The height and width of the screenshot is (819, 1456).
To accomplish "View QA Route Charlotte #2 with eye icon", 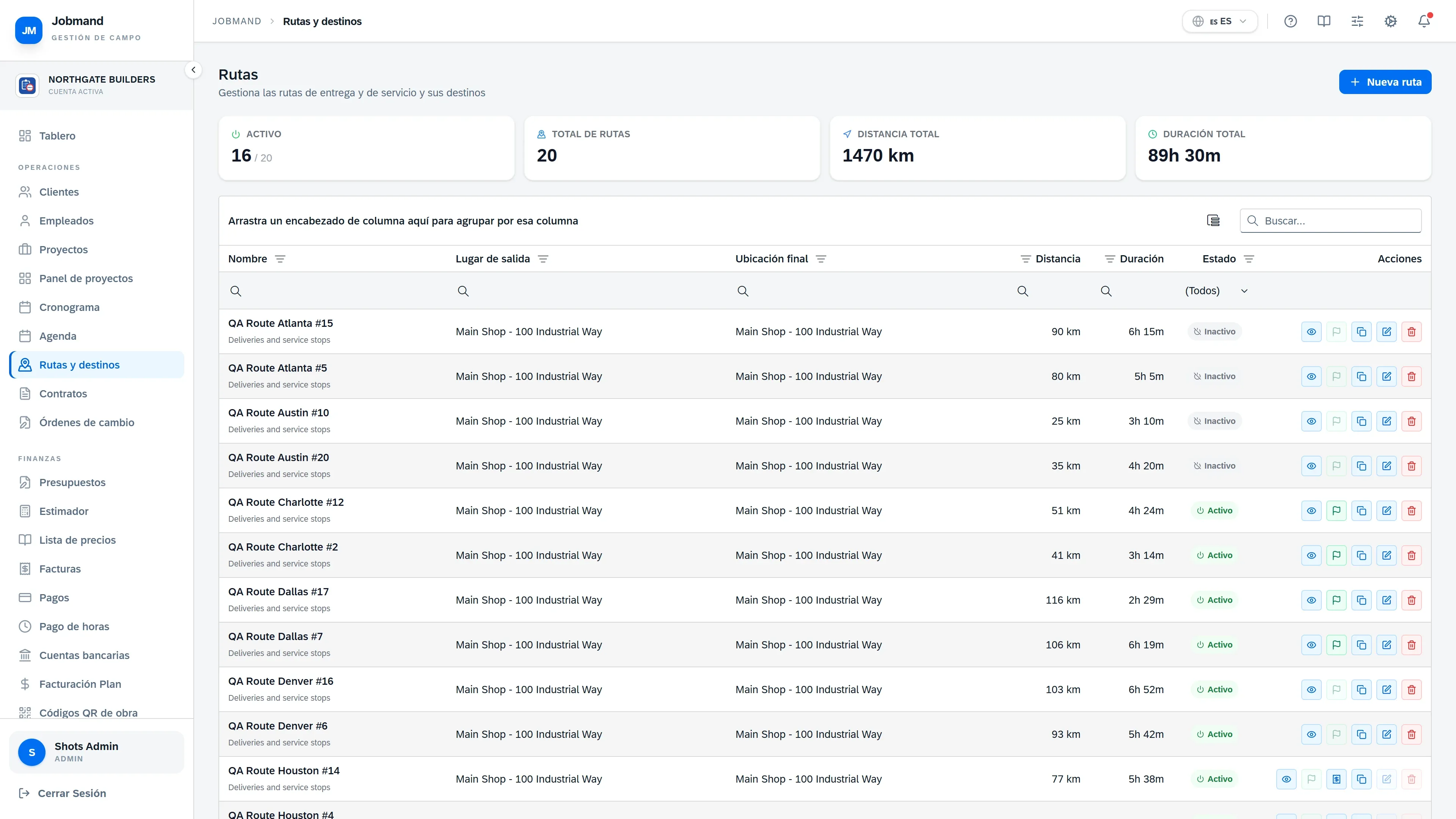I will point(1311,555).
